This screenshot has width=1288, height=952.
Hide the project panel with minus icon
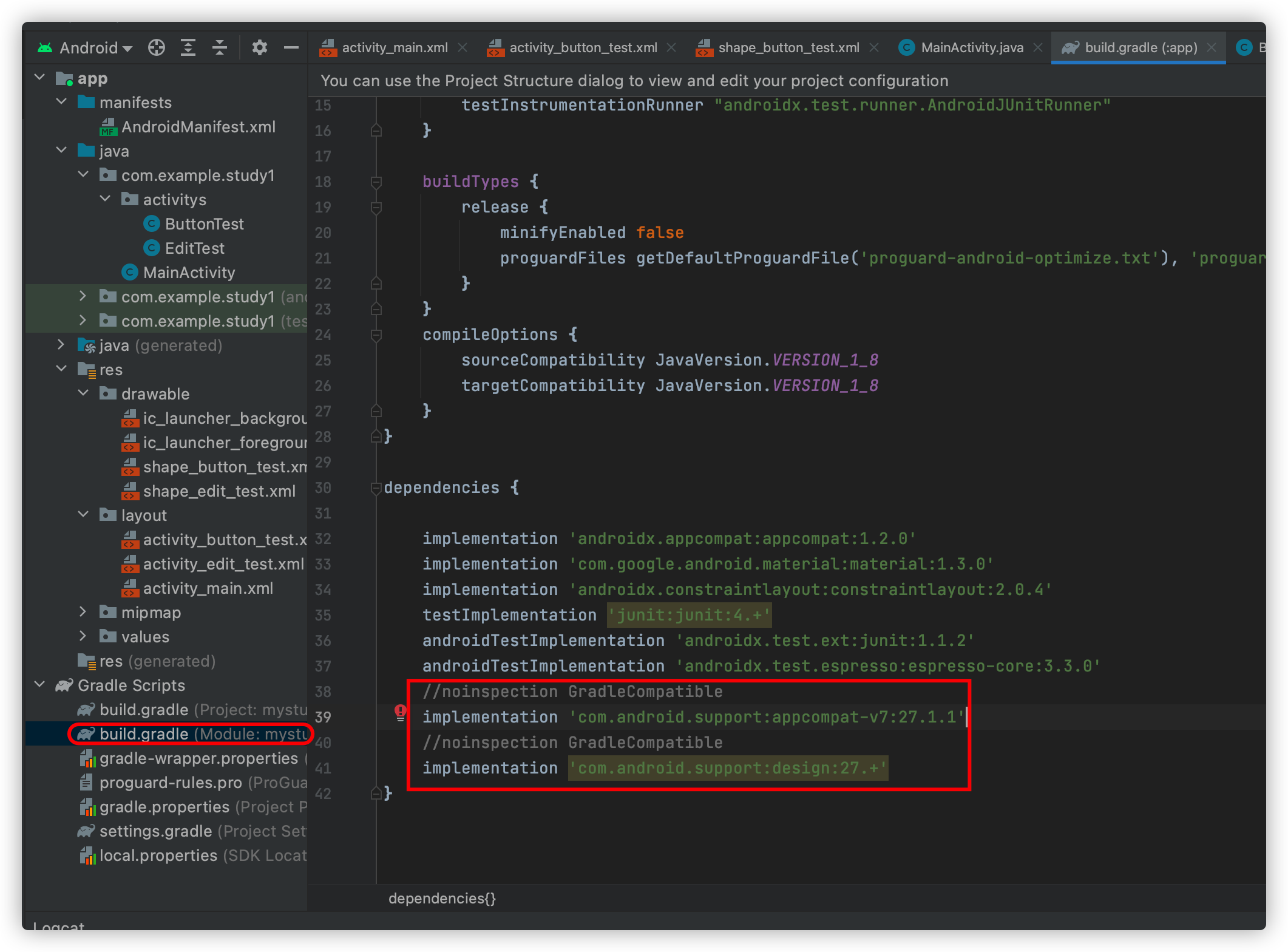[291, 47]
